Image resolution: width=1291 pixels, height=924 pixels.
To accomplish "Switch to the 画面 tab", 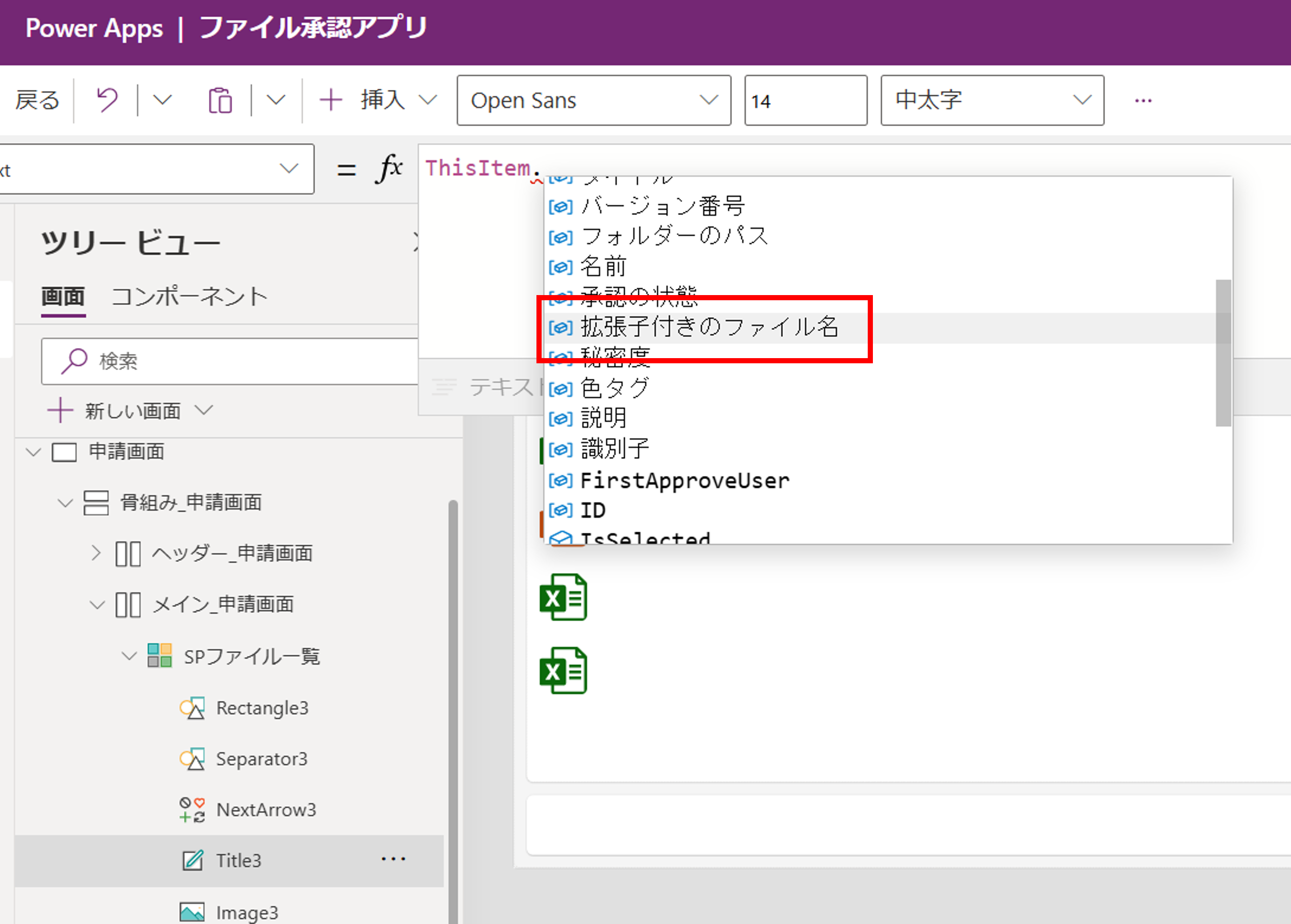I will pos(63,297).
